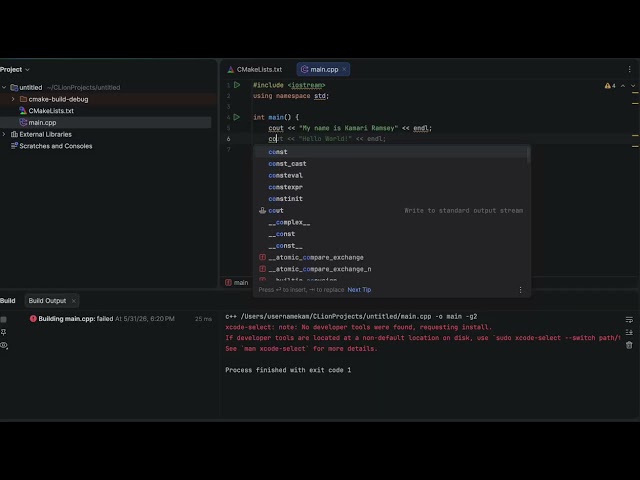
Task: Jump to the previous highlighted problem (up arrow)
Action: (623, 86)
